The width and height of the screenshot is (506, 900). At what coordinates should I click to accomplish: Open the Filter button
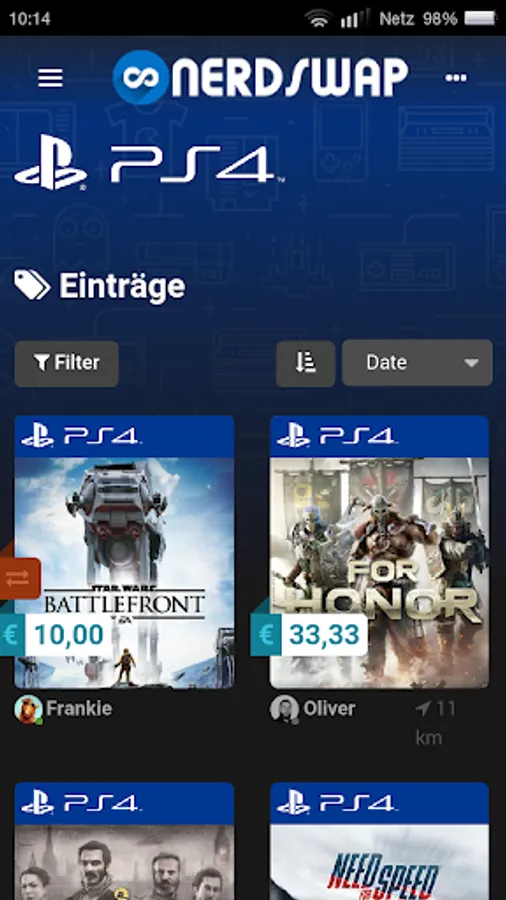point(67,363)
